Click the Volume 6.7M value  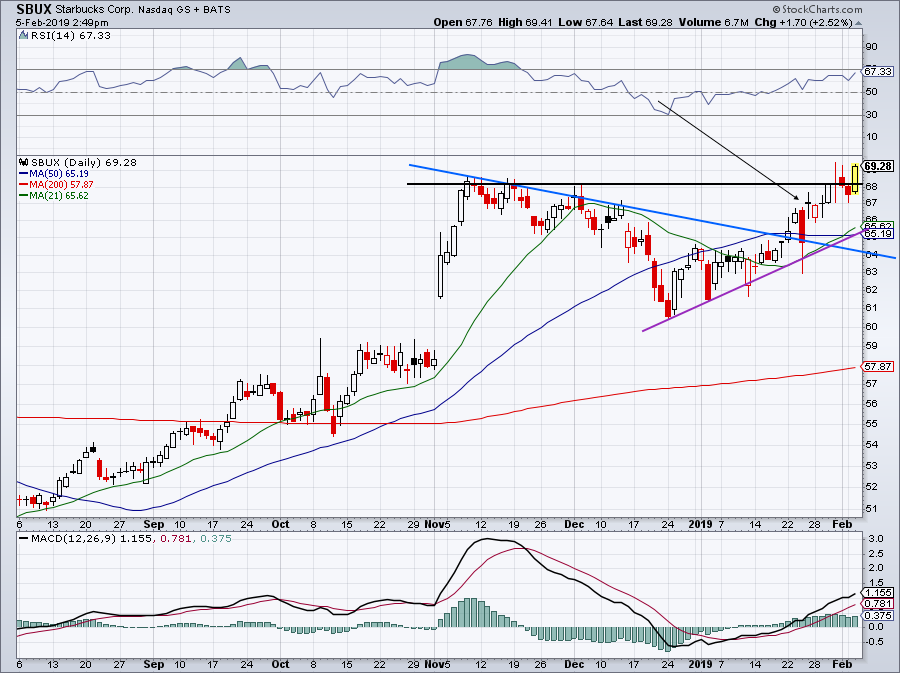click(x=713, y=22)
